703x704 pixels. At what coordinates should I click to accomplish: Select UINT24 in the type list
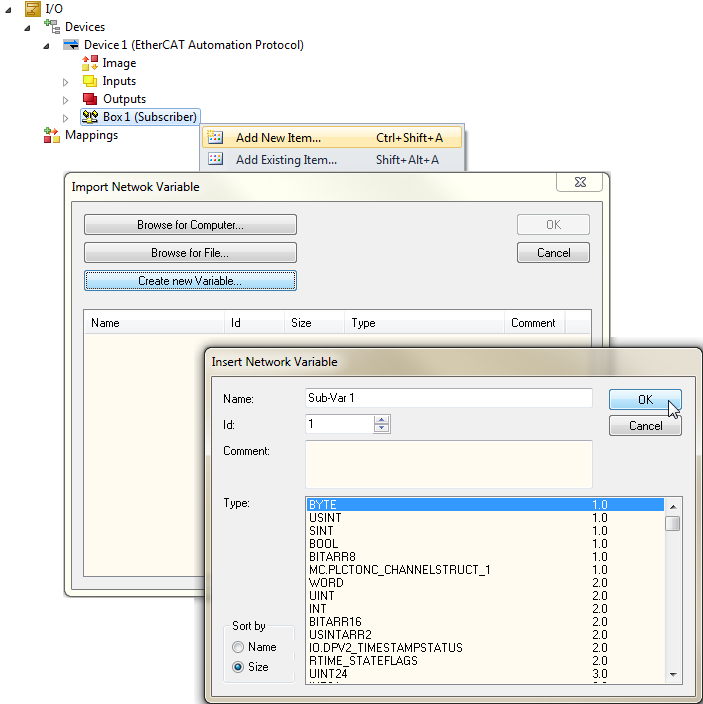pyautogui.click(x=485, y=674)
